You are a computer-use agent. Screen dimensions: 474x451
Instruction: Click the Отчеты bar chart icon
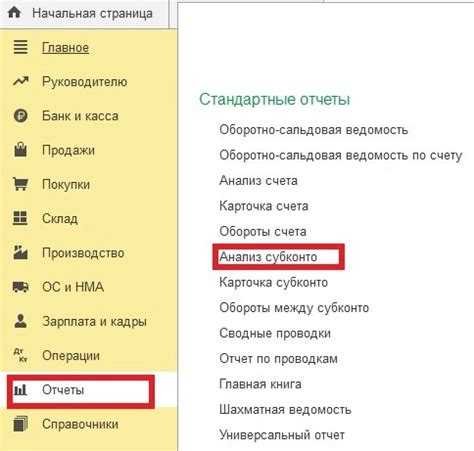[x=21, y=390]
